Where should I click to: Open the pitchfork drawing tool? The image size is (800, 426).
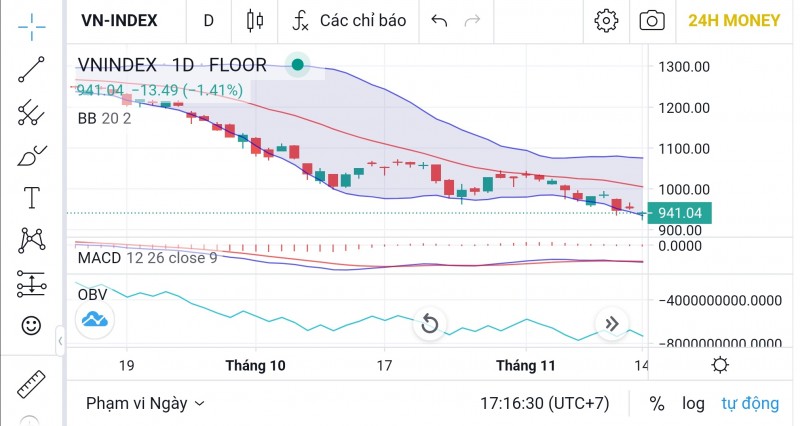[32, 113]
